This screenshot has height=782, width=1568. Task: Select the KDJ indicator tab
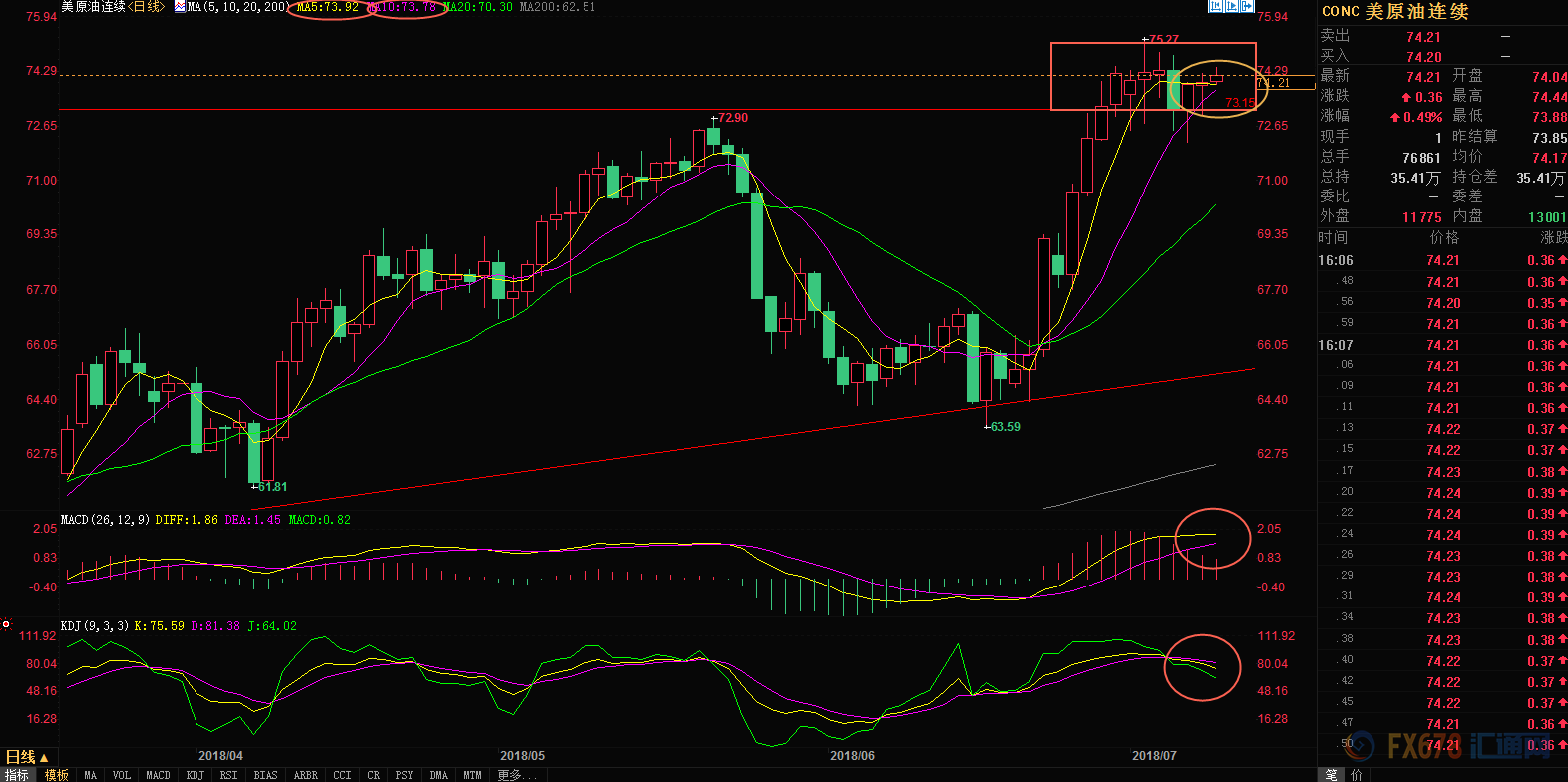coord(195,775)
